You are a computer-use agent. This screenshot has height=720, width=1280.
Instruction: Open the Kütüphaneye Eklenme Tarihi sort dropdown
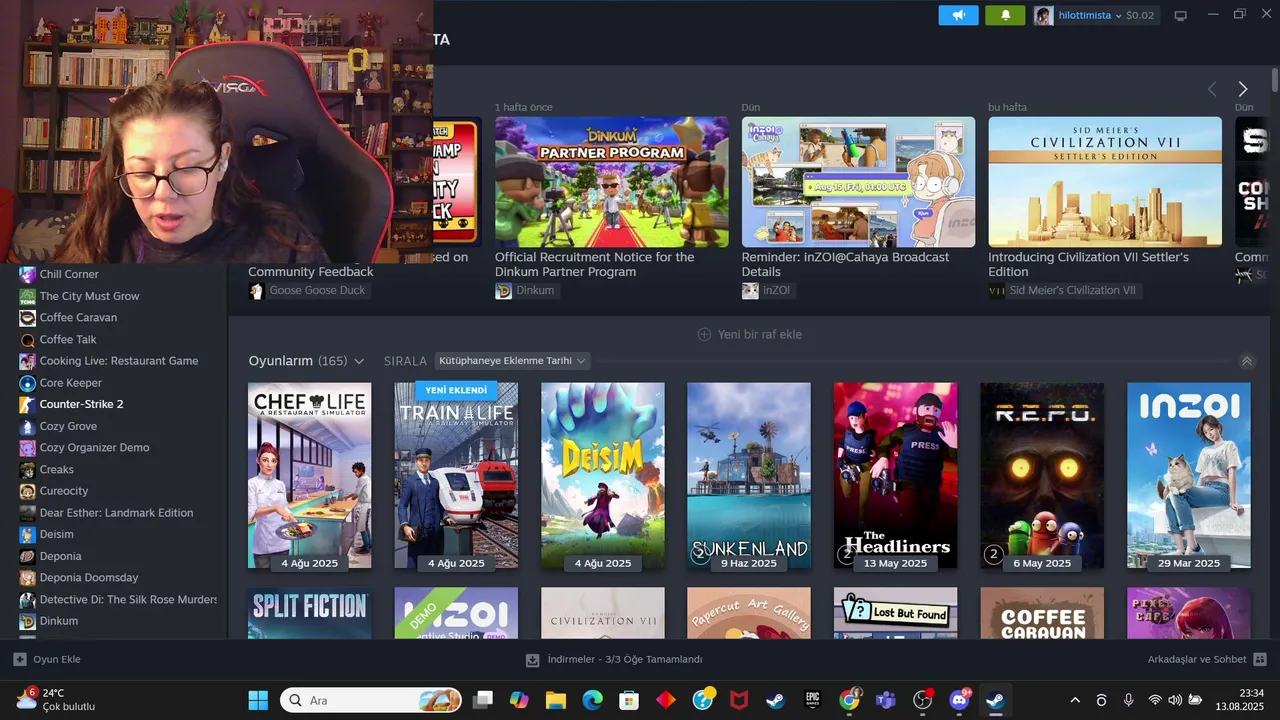coord(512,361)
